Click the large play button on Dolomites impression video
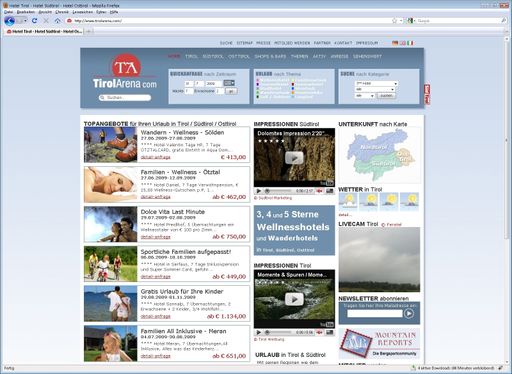The width and height of the screenshot is (512, 374). click(294, 158)
